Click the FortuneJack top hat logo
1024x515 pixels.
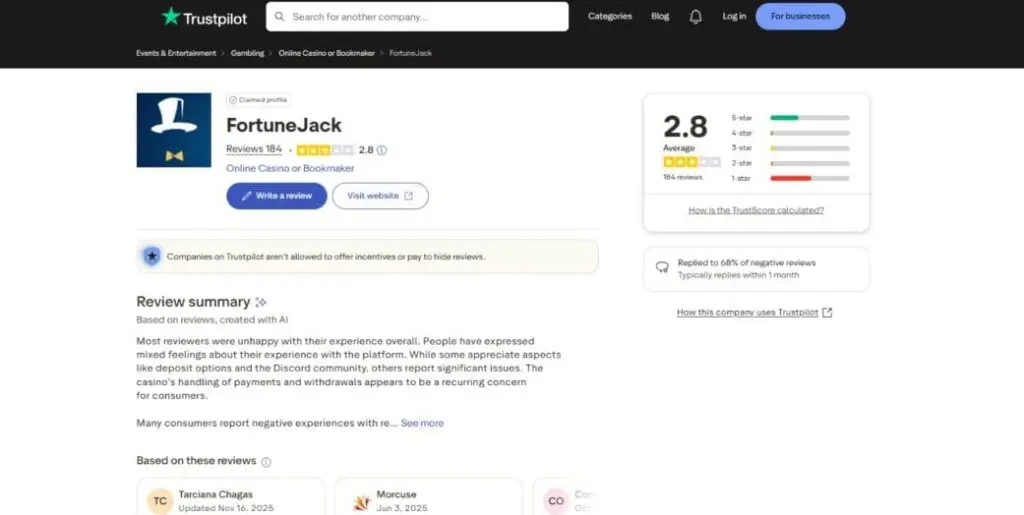tap(173, 130)
